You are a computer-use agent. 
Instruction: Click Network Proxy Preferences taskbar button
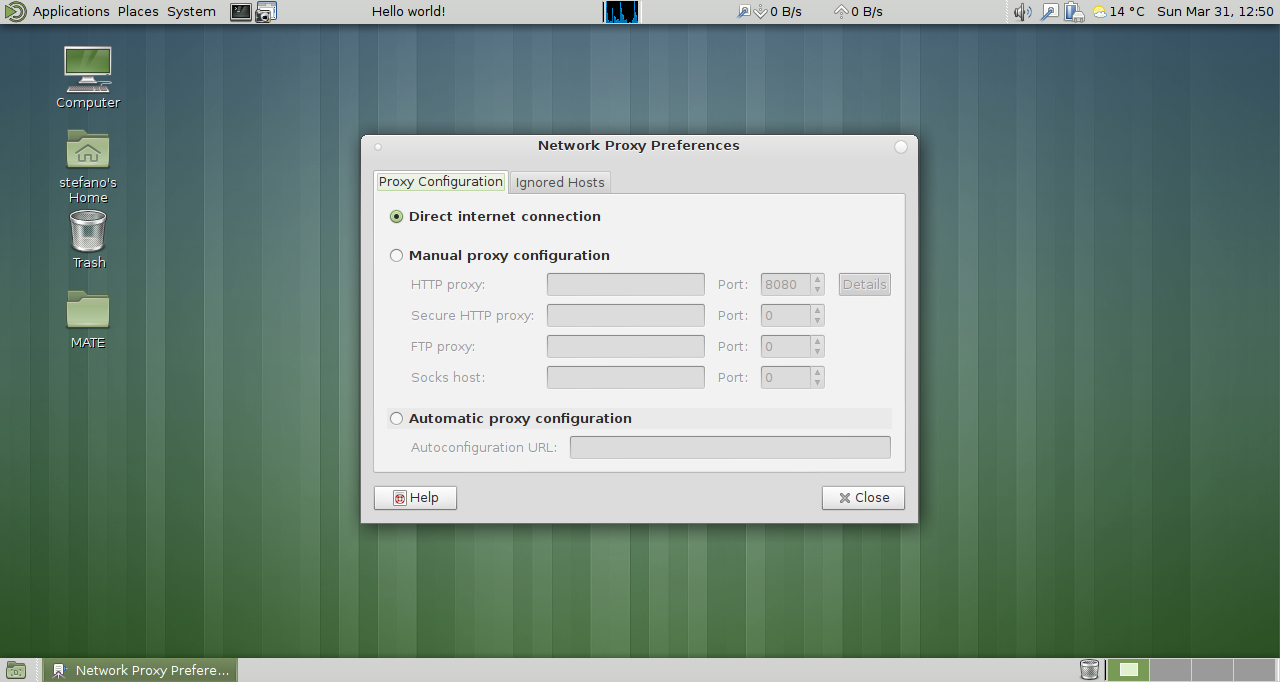[x=141, y=670]
